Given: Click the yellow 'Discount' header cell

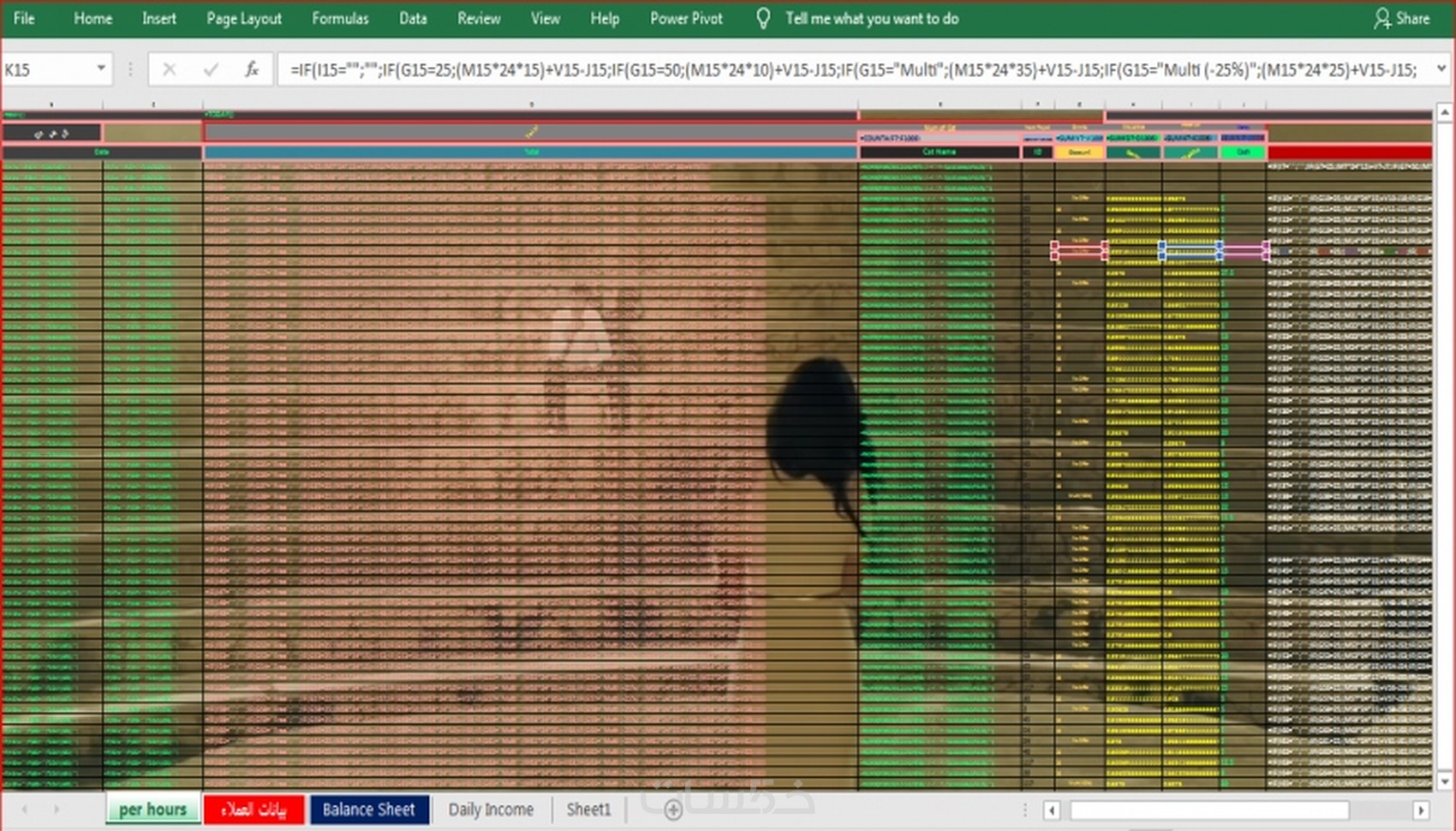Looking at the screenshot, I should pyautogui.click(x=1079, y=152).
